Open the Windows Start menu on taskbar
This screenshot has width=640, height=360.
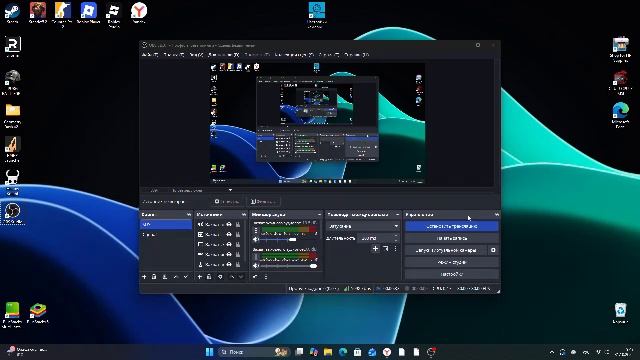[209, 352]
